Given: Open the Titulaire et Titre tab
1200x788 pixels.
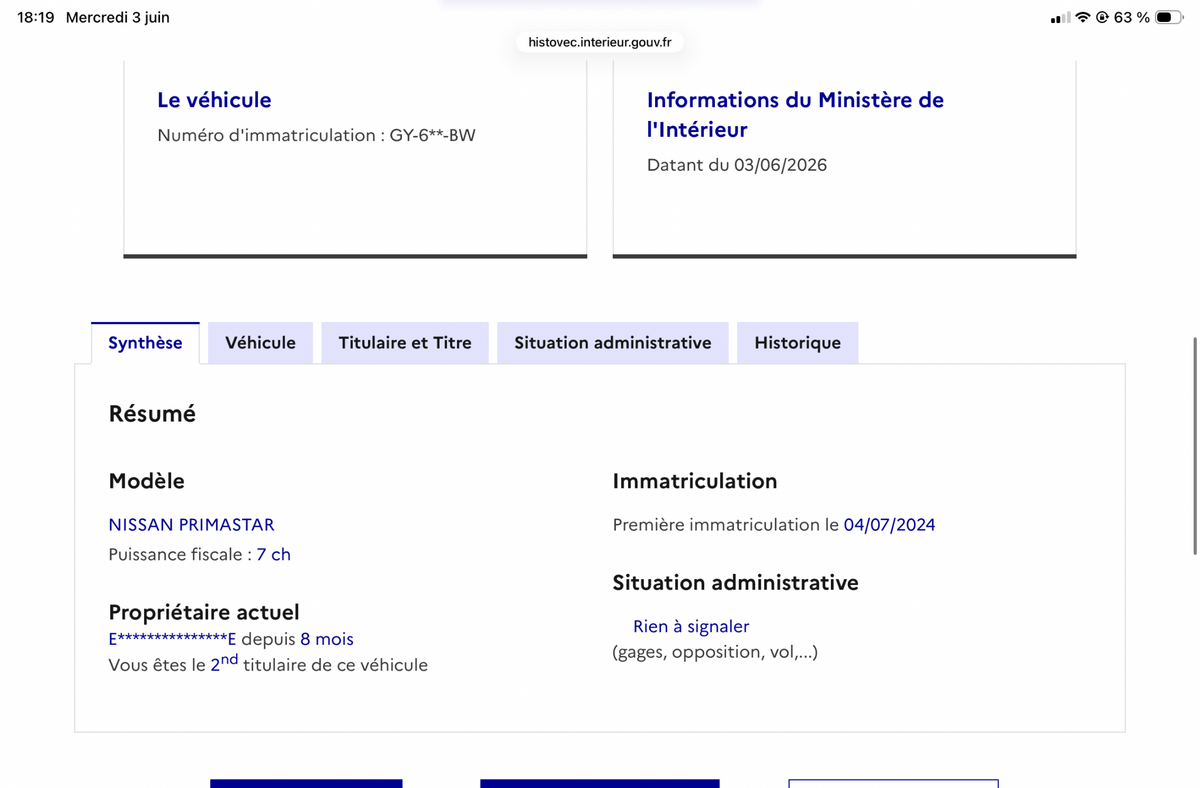Looking at the screenshot, I should tap(405, 343).
